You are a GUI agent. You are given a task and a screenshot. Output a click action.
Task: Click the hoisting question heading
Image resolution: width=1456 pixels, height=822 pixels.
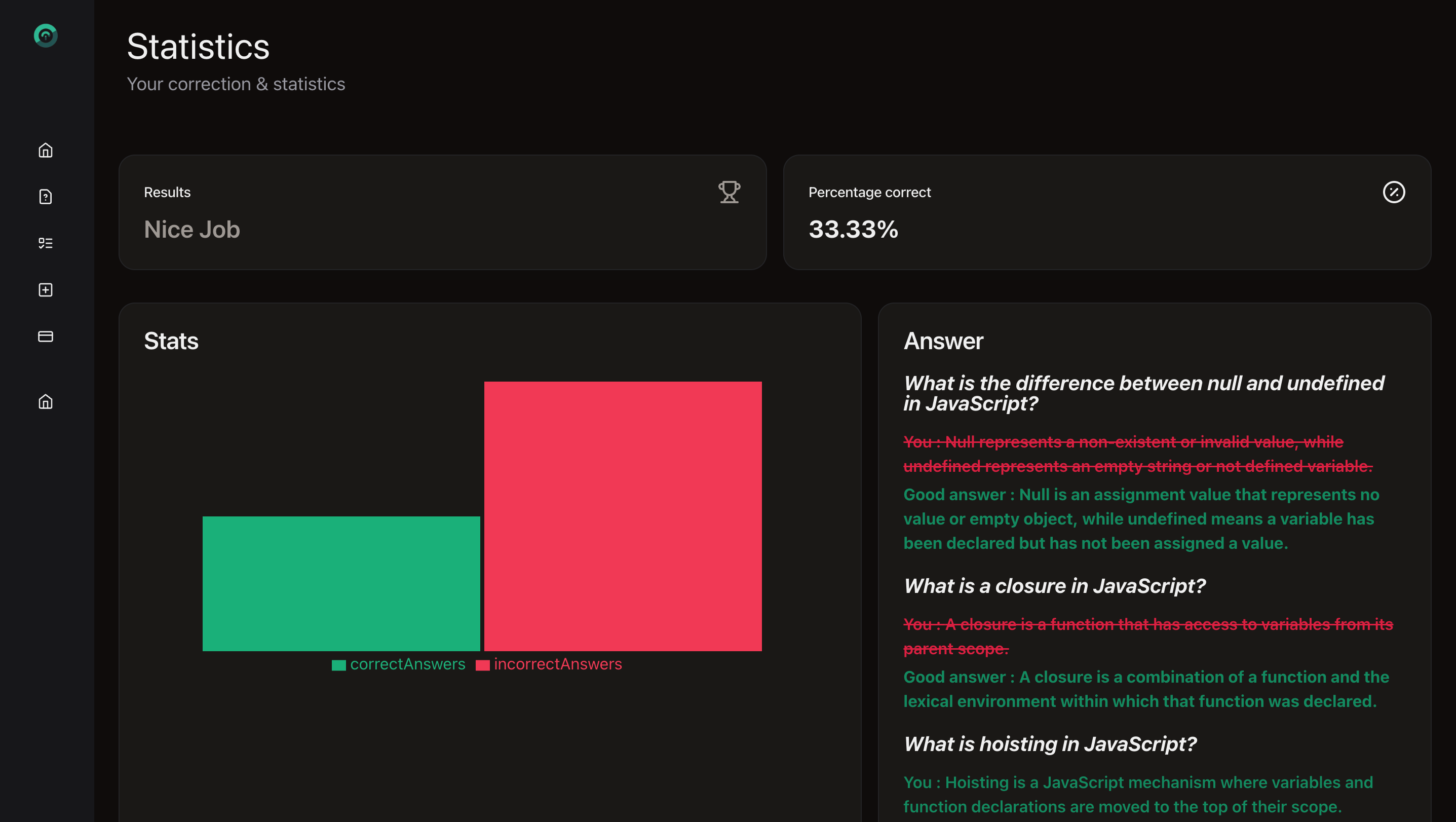coord(1050,744)
